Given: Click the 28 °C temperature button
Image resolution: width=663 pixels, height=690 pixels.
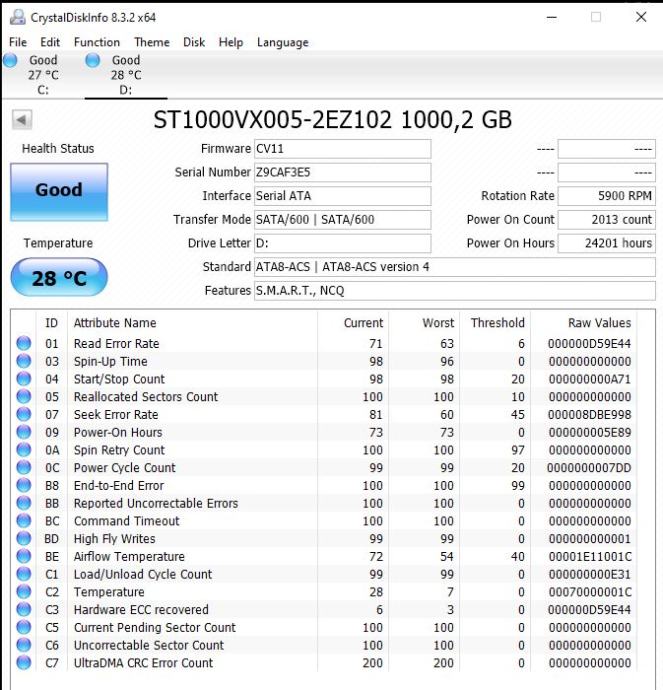Looking at the screenshot, I should coord(58,278).
